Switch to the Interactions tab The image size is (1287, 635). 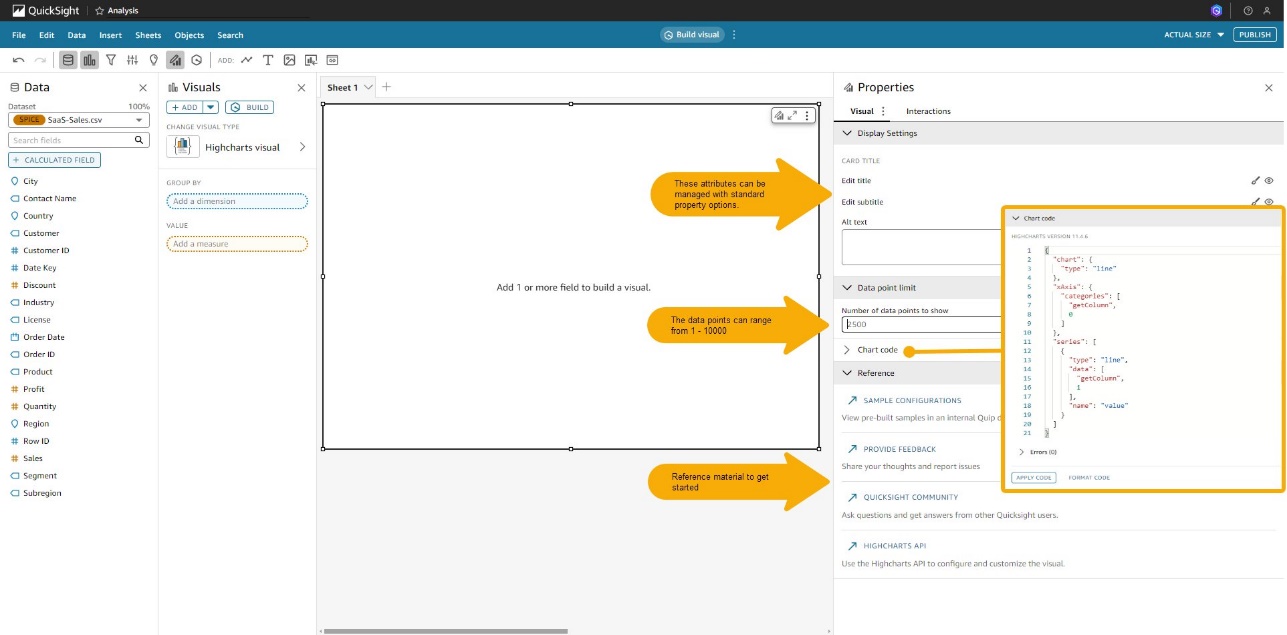[927, 111]
